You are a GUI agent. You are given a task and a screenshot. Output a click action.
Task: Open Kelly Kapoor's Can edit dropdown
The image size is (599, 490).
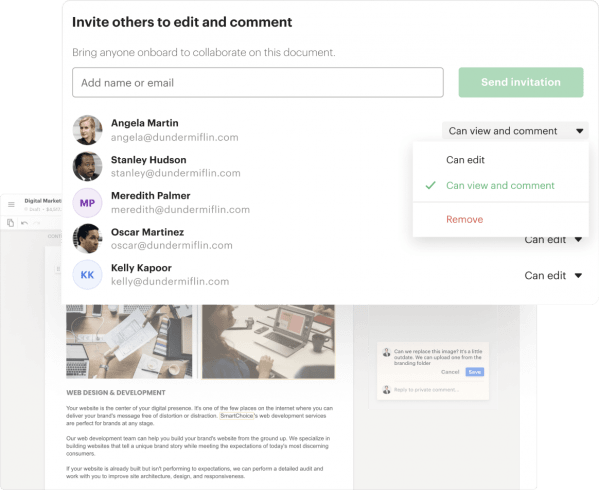tap(553, 275)
